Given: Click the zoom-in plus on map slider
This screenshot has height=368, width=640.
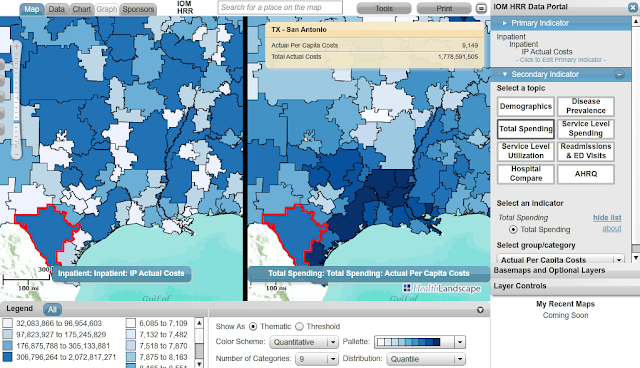Looking at the screenshot, I should click(16, 47).
